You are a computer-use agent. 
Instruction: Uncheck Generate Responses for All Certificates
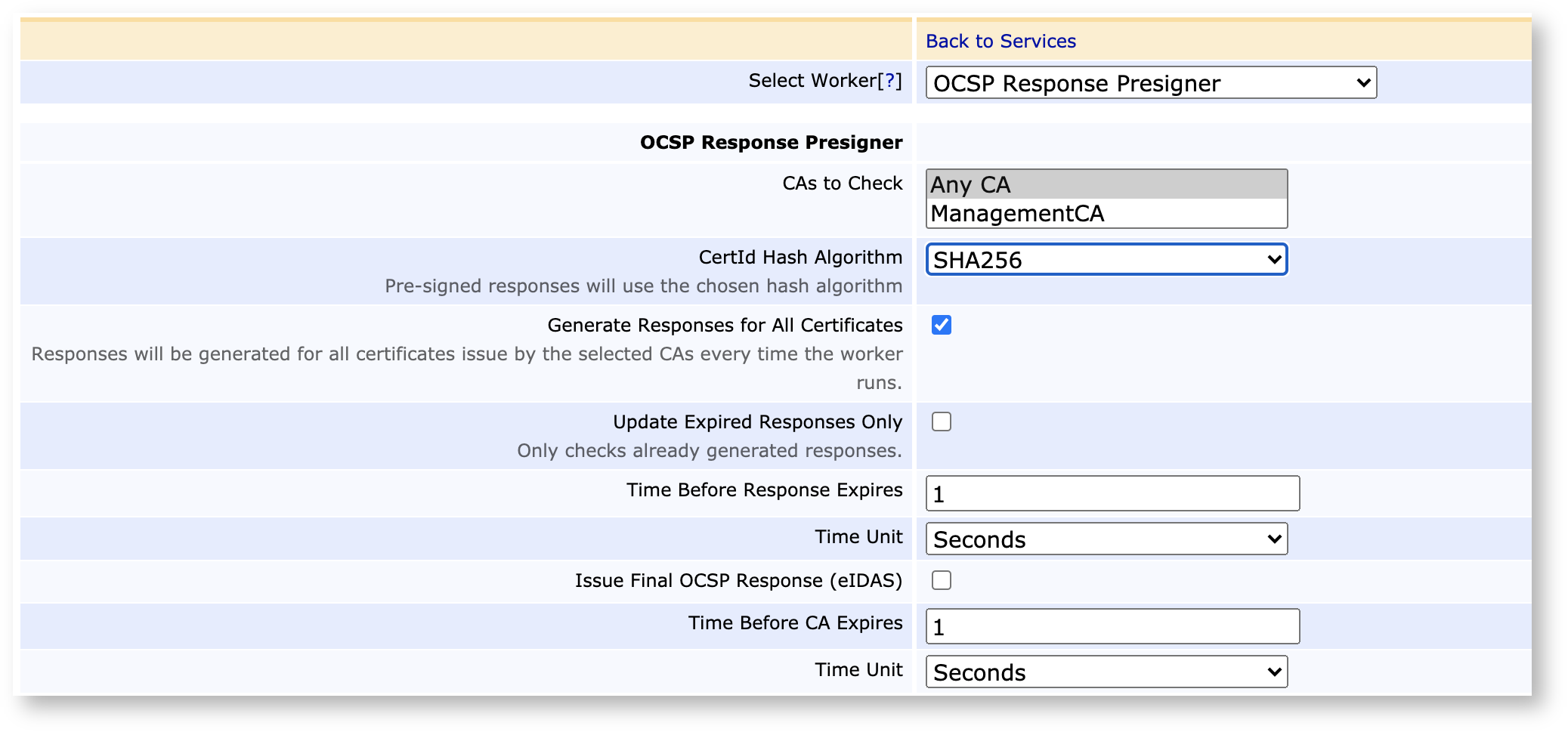pyautogui.click(x=941, y=325)
